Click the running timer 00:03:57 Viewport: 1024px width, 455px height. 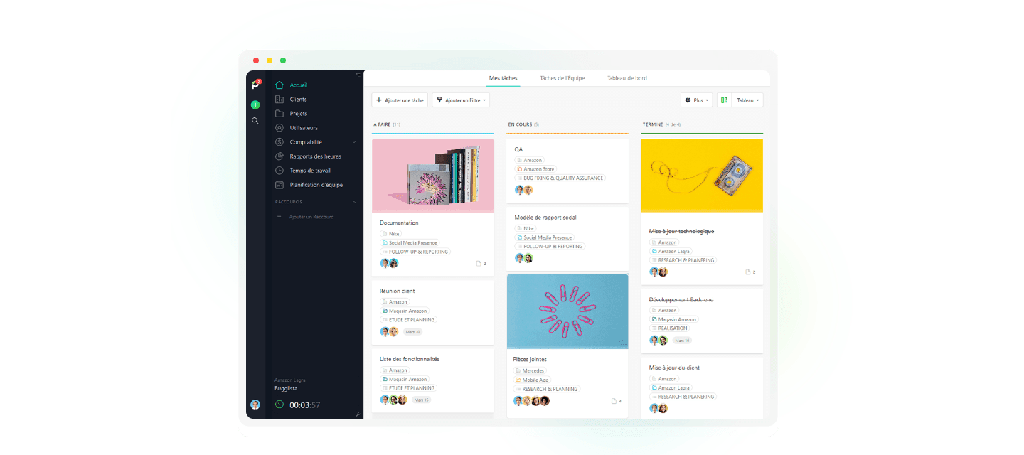pos(305,405)
